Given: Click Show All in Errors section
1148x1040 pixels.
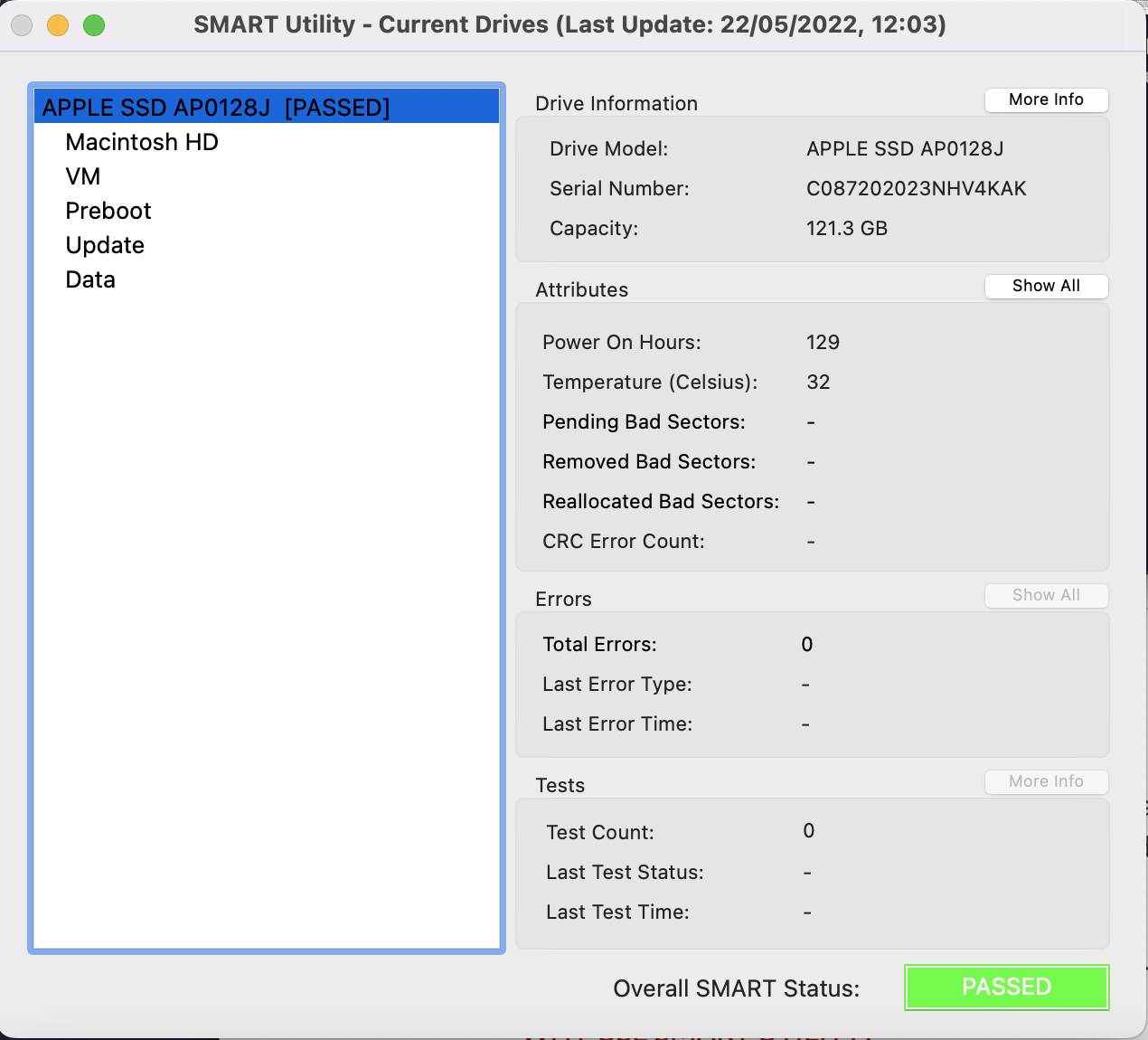Looking at the screenshot, I should coord(1047,595).
